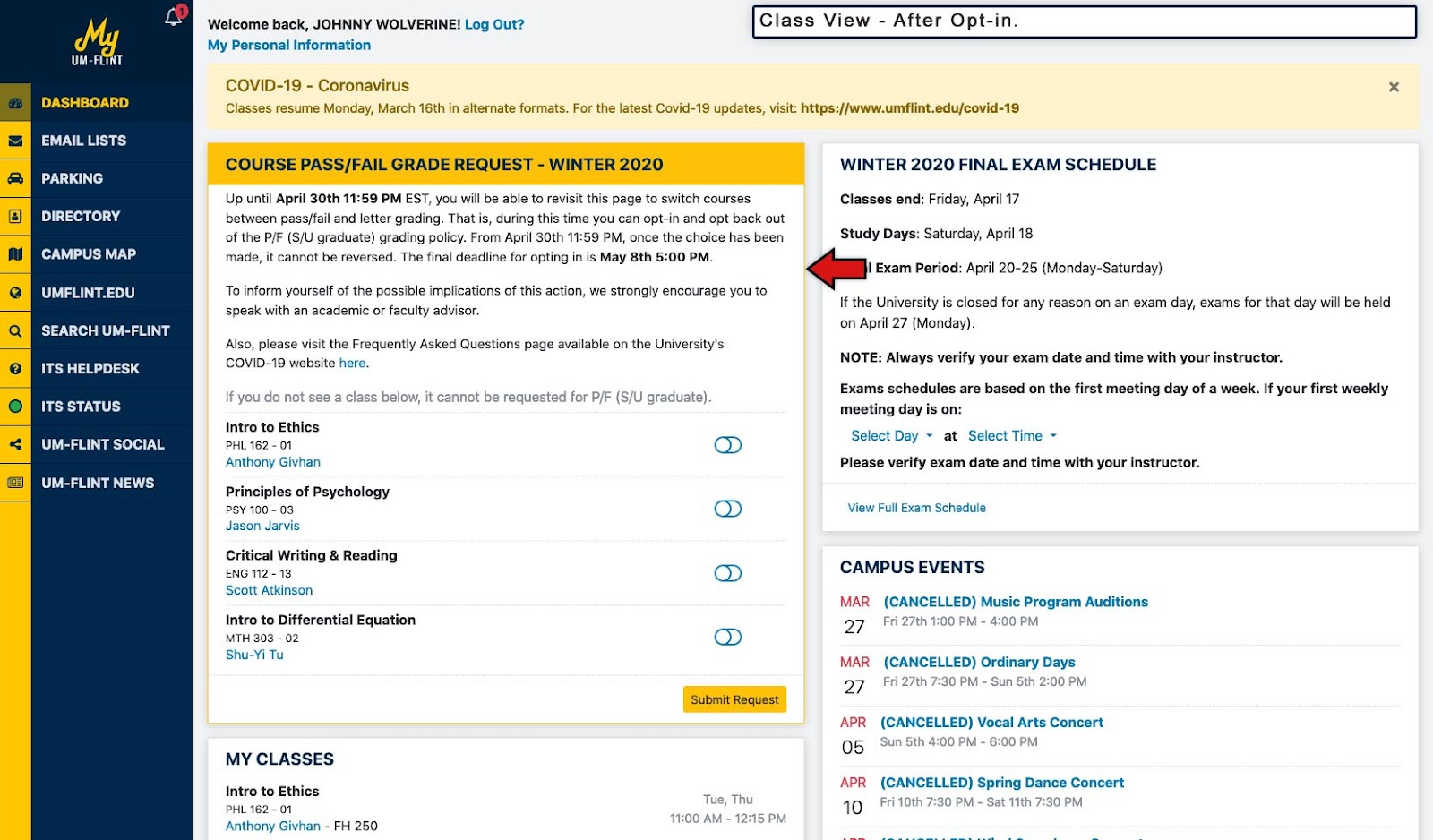Viewport: 1433px width, 840px height.
Task: Select the 'PSY 100 - 03' course code
Action: coord(260,510)
